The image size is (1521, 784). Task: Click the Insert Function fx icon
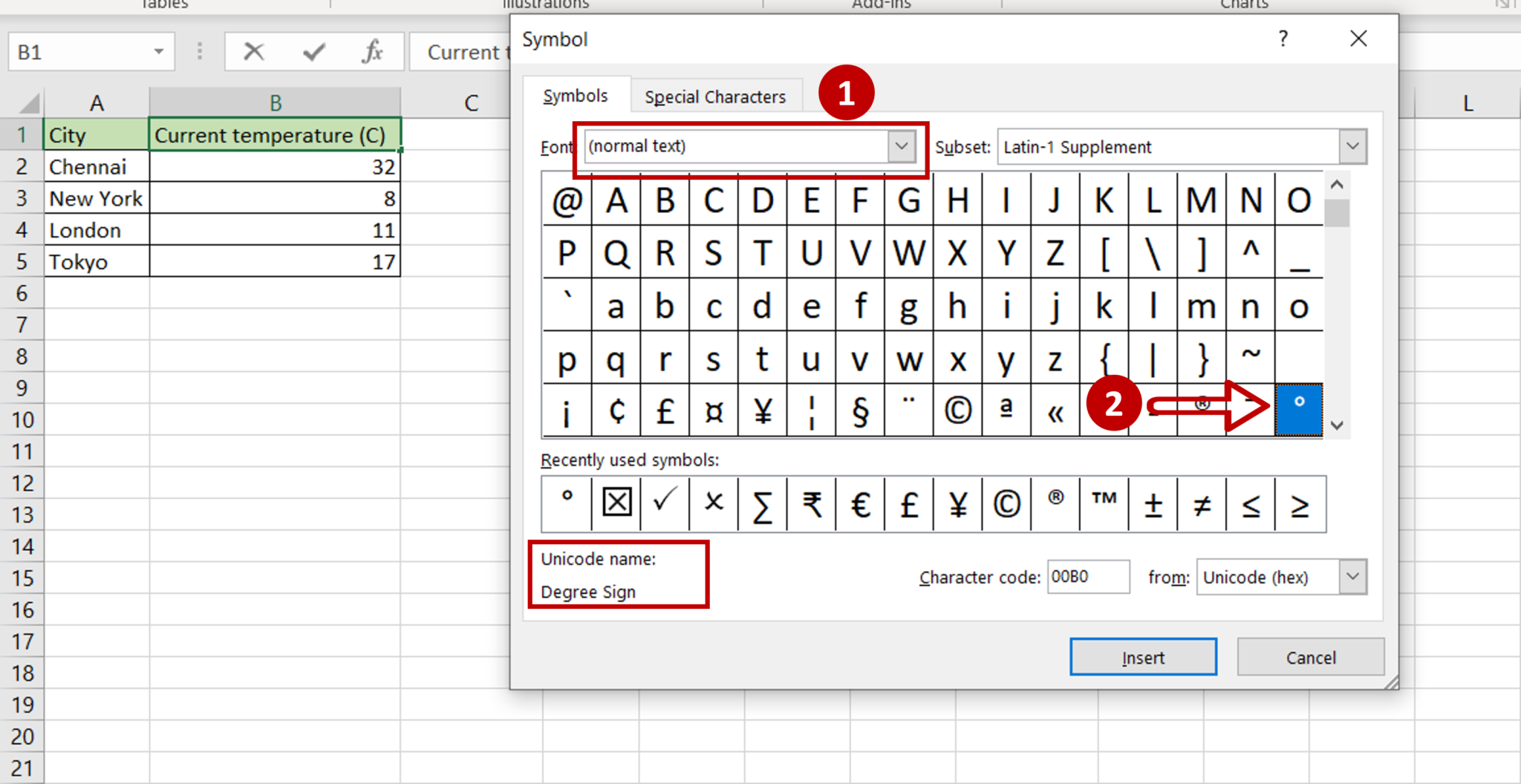[372, 51]
